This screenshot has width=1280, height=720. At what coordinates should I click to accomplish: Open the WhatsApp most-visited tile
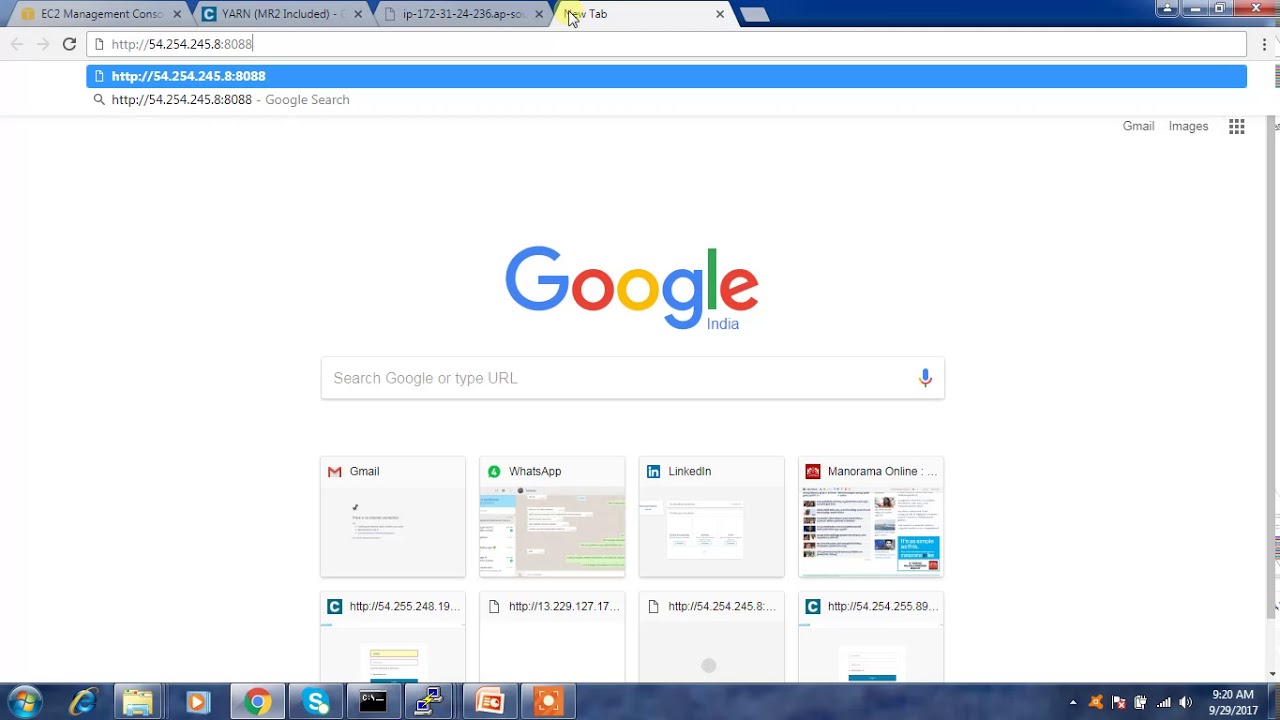(552, 517)
